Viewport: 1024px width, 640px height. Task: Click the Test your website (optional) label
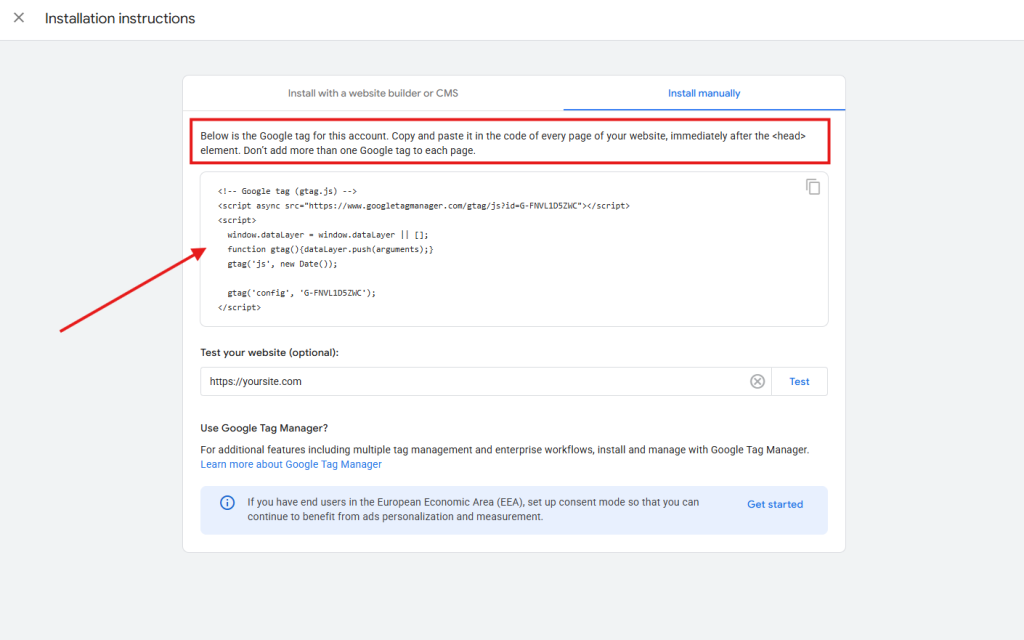coord(269,353)
